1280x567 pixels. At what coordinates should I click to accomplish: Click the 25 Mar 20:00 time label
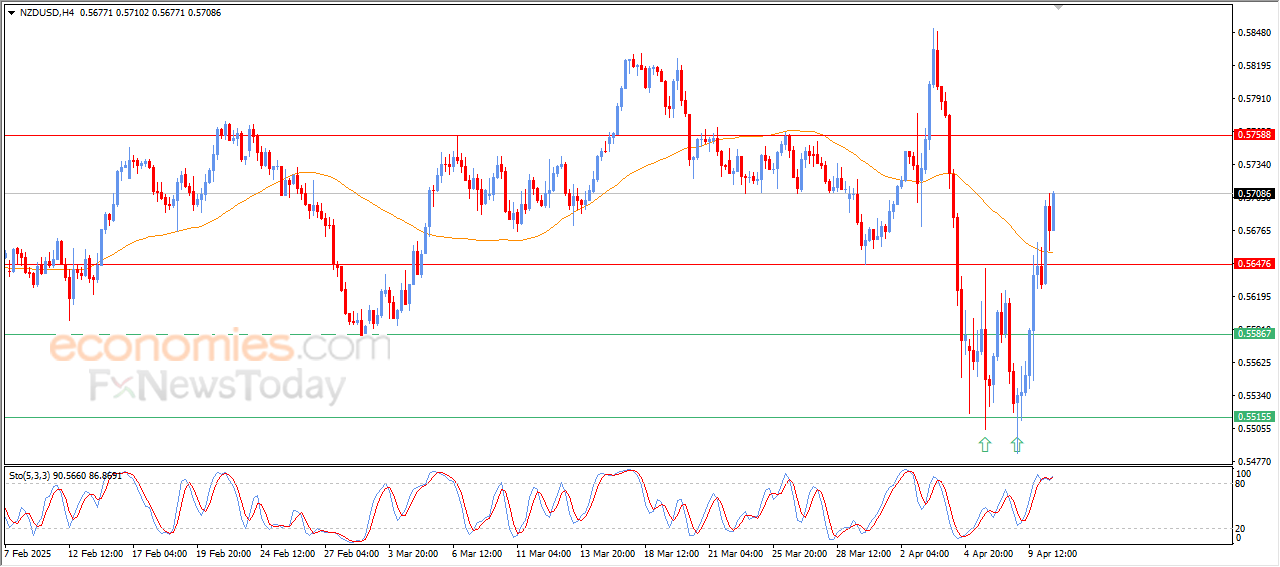[x=800, y=553]
